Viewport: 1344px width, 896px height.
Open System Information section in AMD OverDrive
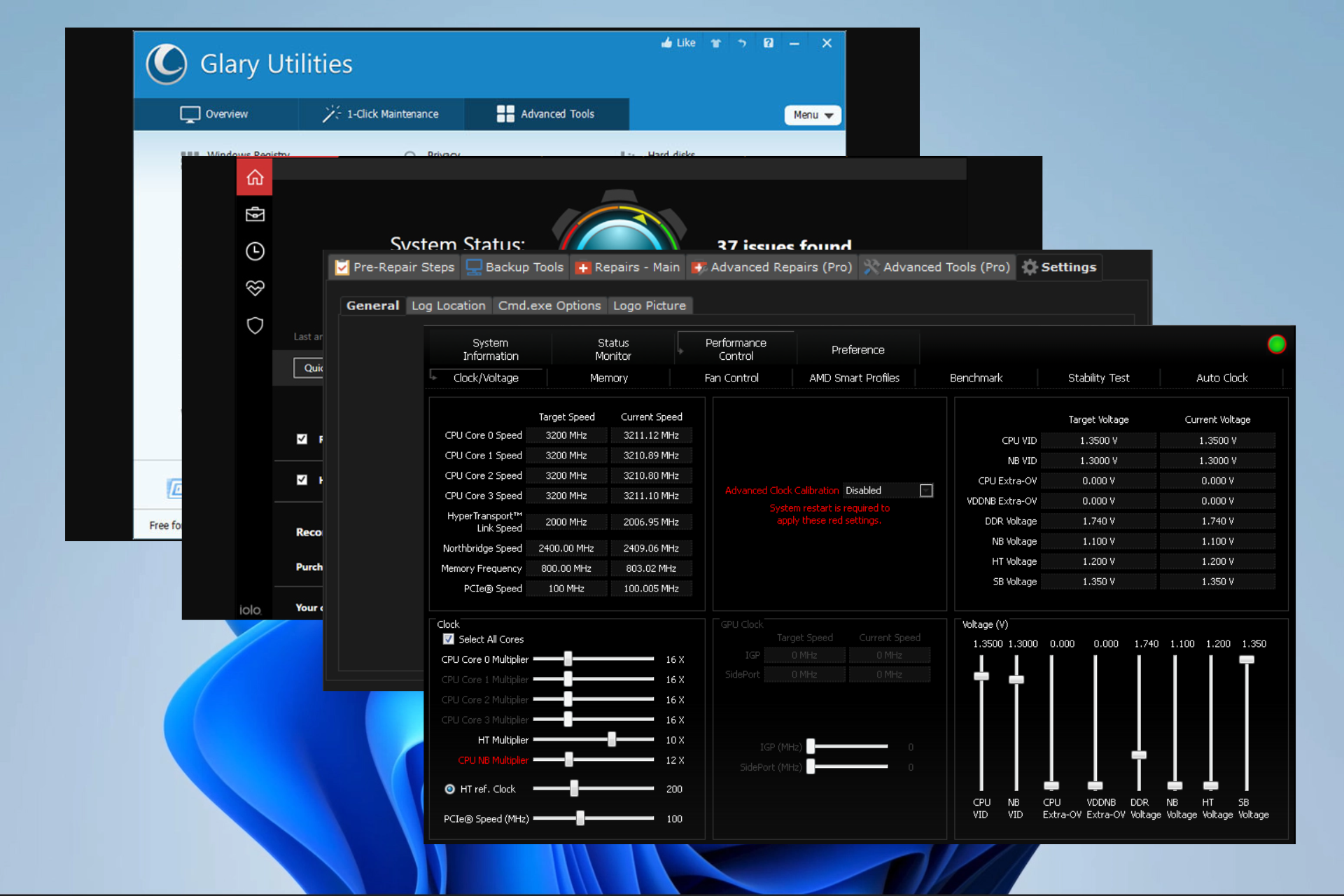490,349
